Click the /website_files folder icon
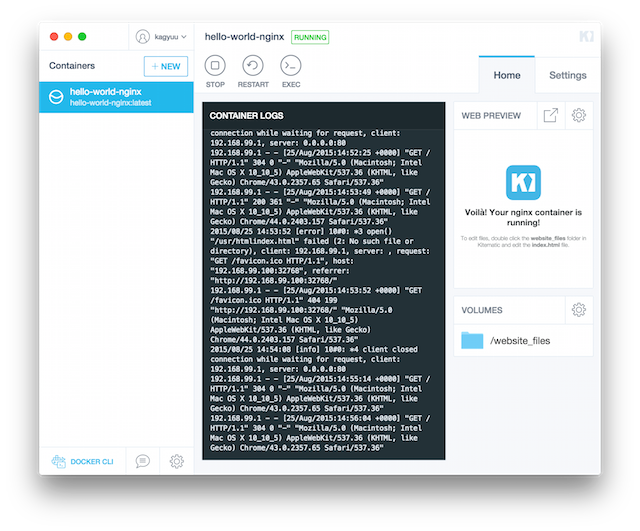Image resolution: width=640 pixels, height=531 pixels. tap(472, 341)
